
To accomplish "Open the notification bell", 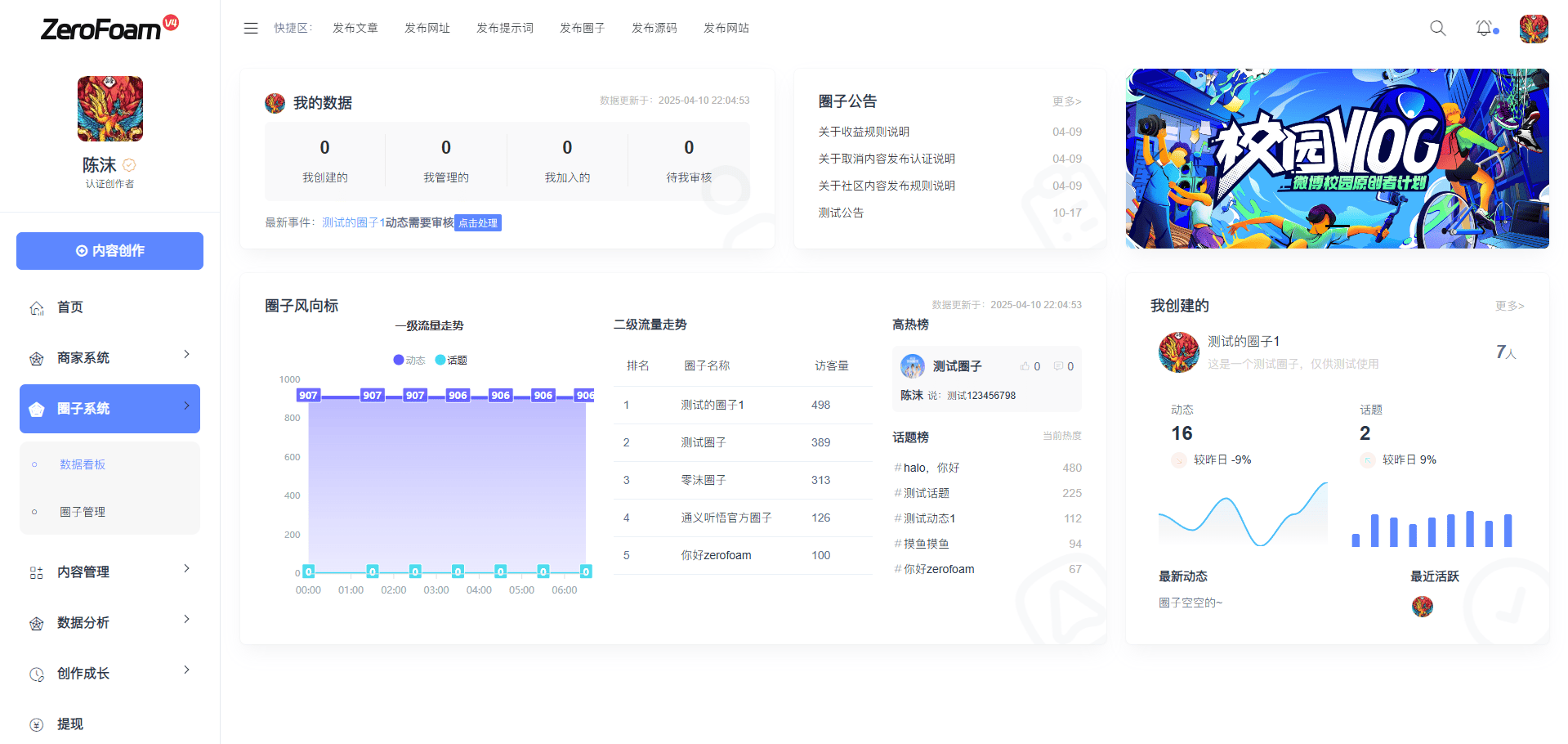I will [1485, 27].
